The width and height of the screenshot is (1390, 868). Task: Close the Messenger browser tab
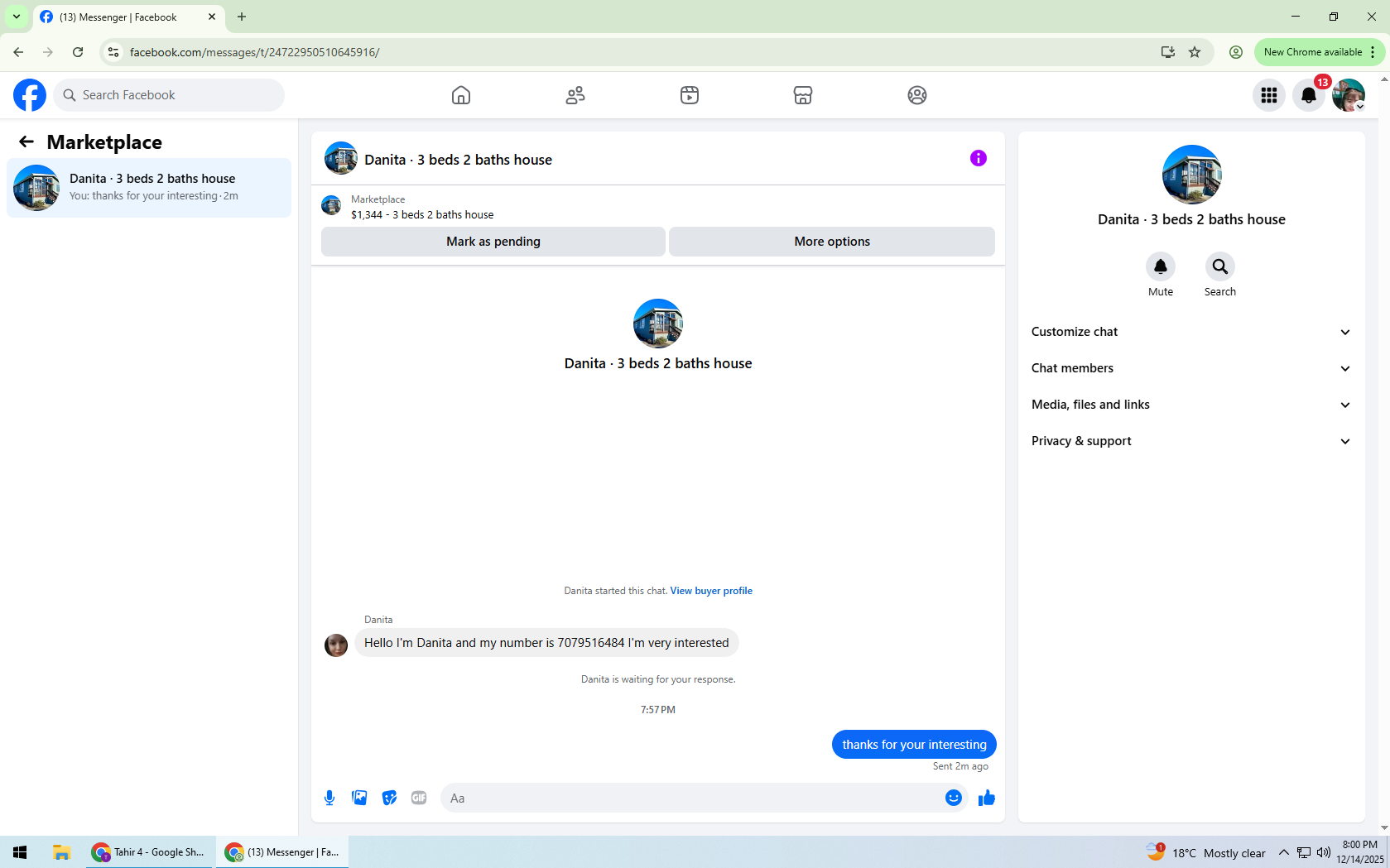click(212, 17)
